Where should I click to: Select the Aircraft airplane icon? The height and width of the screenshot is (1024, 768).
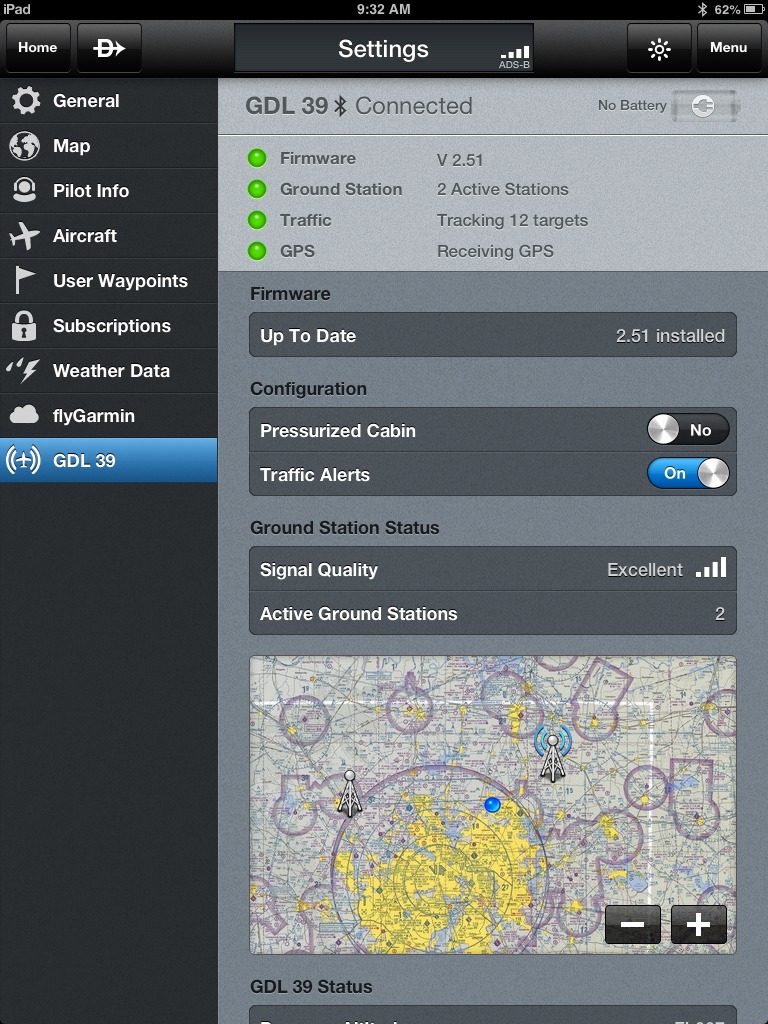click(x=25, y=235)
